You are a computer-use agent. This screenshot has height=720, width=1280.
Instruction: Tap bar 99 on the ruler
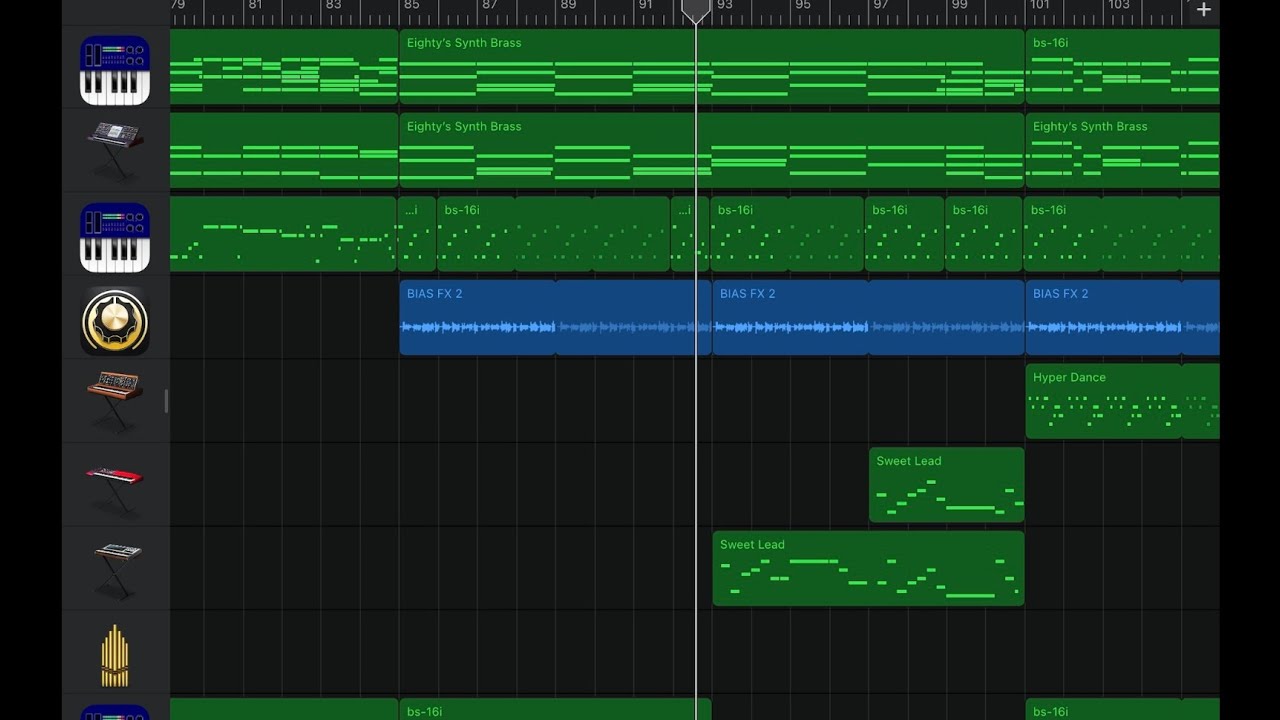959,6
